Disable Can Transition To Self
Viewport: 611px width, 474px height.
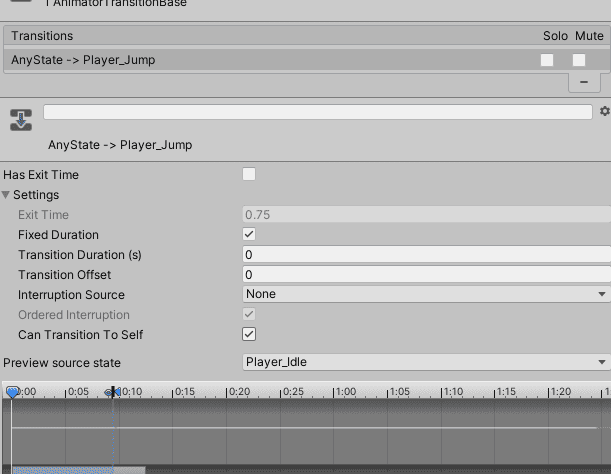point(249,334)
